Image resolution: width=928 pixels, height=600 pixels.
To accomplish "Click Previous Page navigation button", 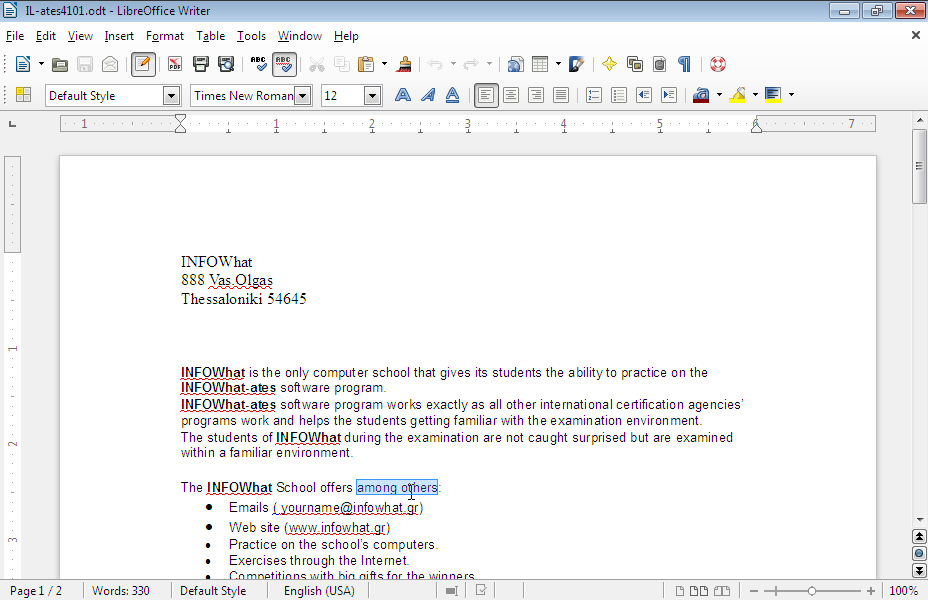I will tap(919, 537).
